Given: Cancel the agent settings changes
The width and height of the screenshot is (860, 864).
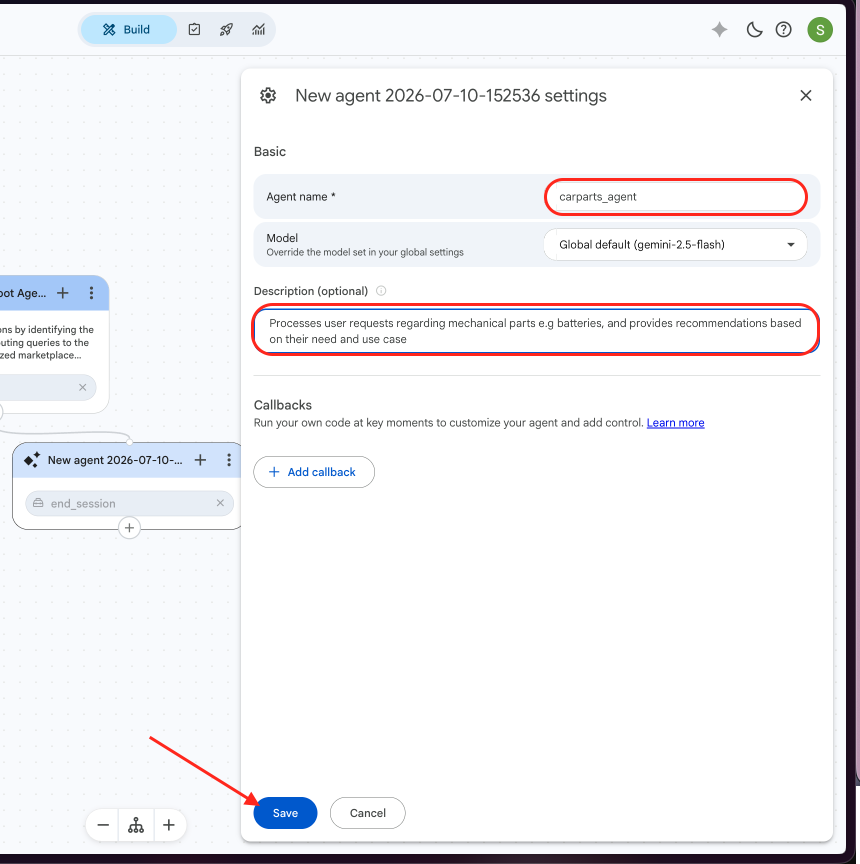Looking at the screenshot, I should pyautogui.click(x=367, y=813).
